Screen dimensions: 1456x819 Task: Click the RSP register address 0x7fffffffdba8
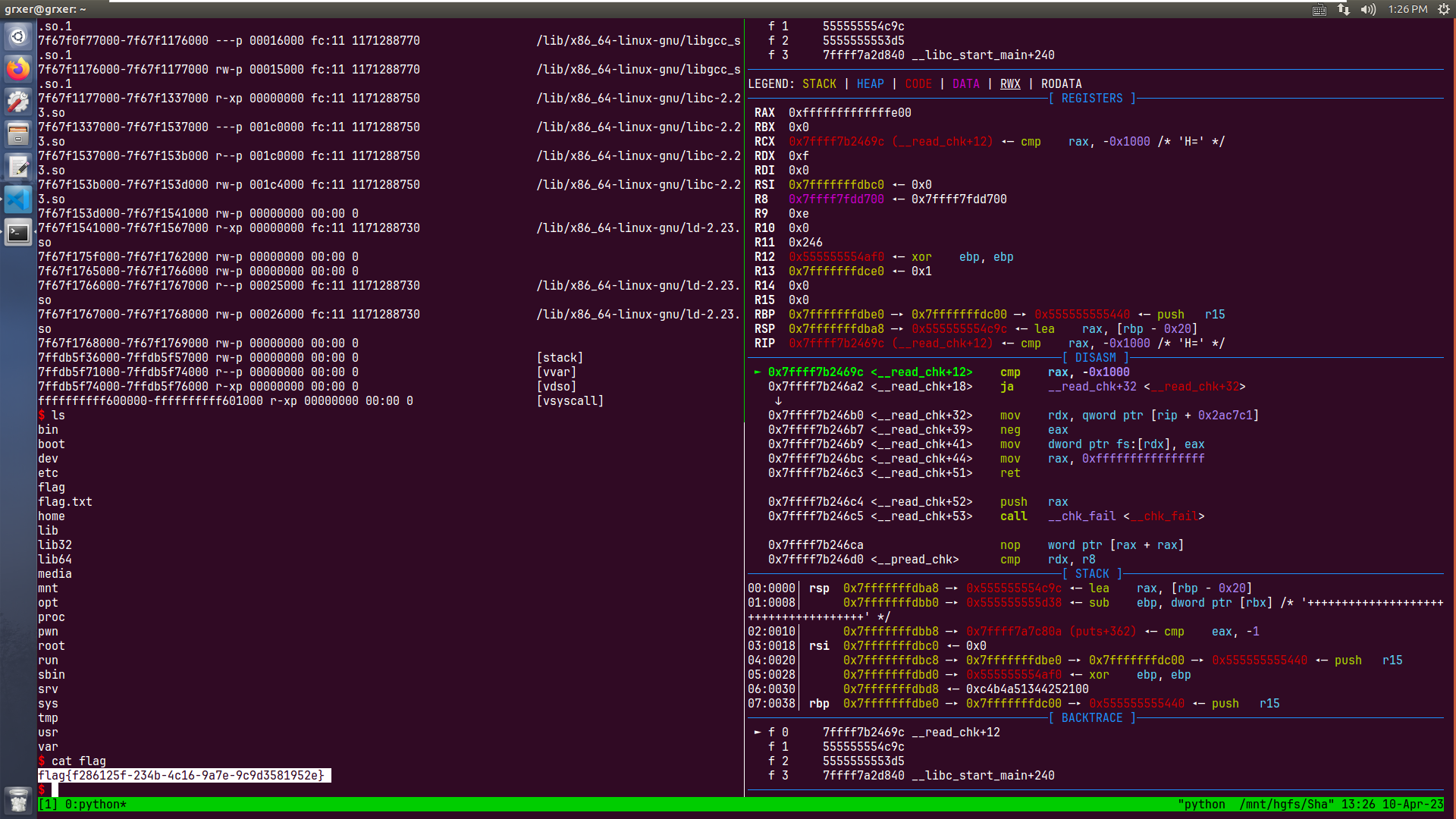pyautogui.click(x=836, y=329)
